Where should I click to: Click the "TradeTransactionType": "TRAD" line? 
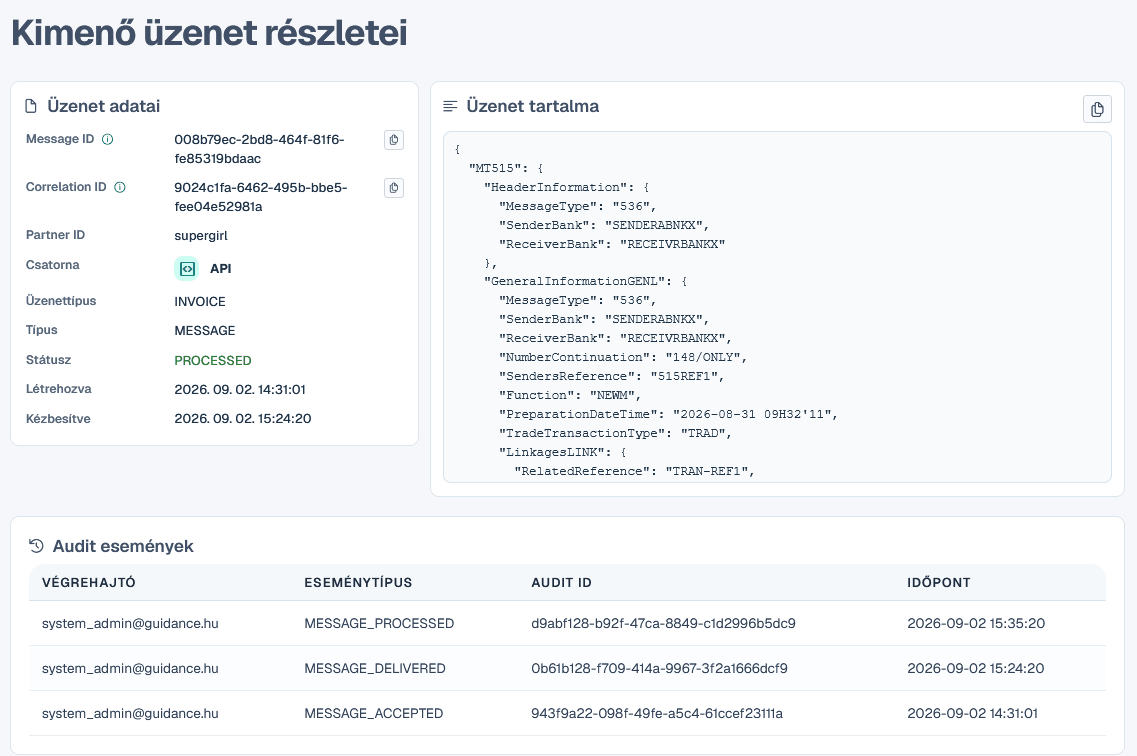(615, 433)
